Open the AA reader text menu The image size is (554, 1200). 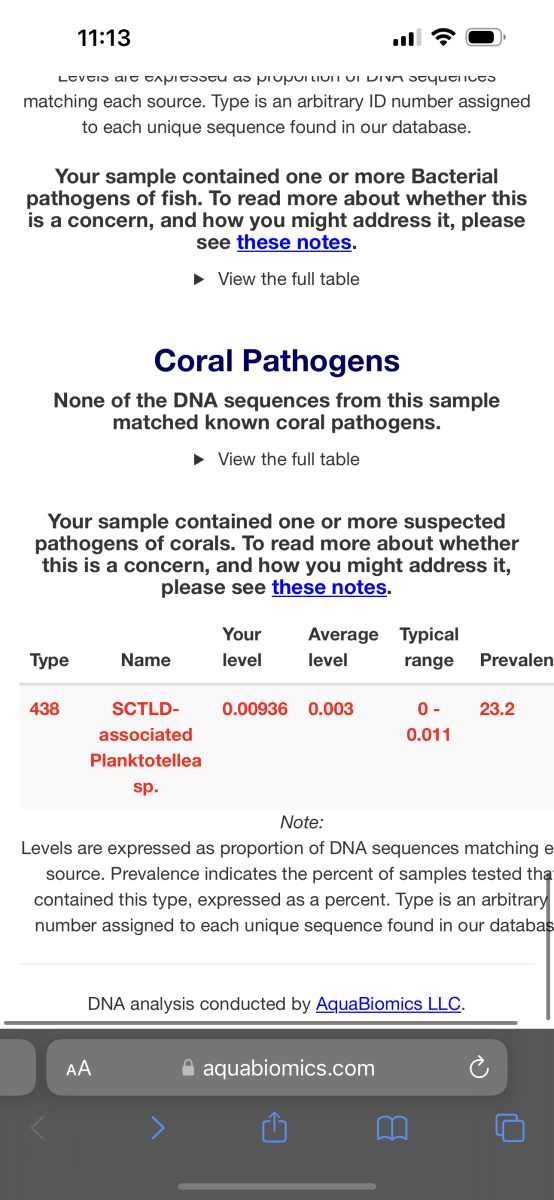78,1068
